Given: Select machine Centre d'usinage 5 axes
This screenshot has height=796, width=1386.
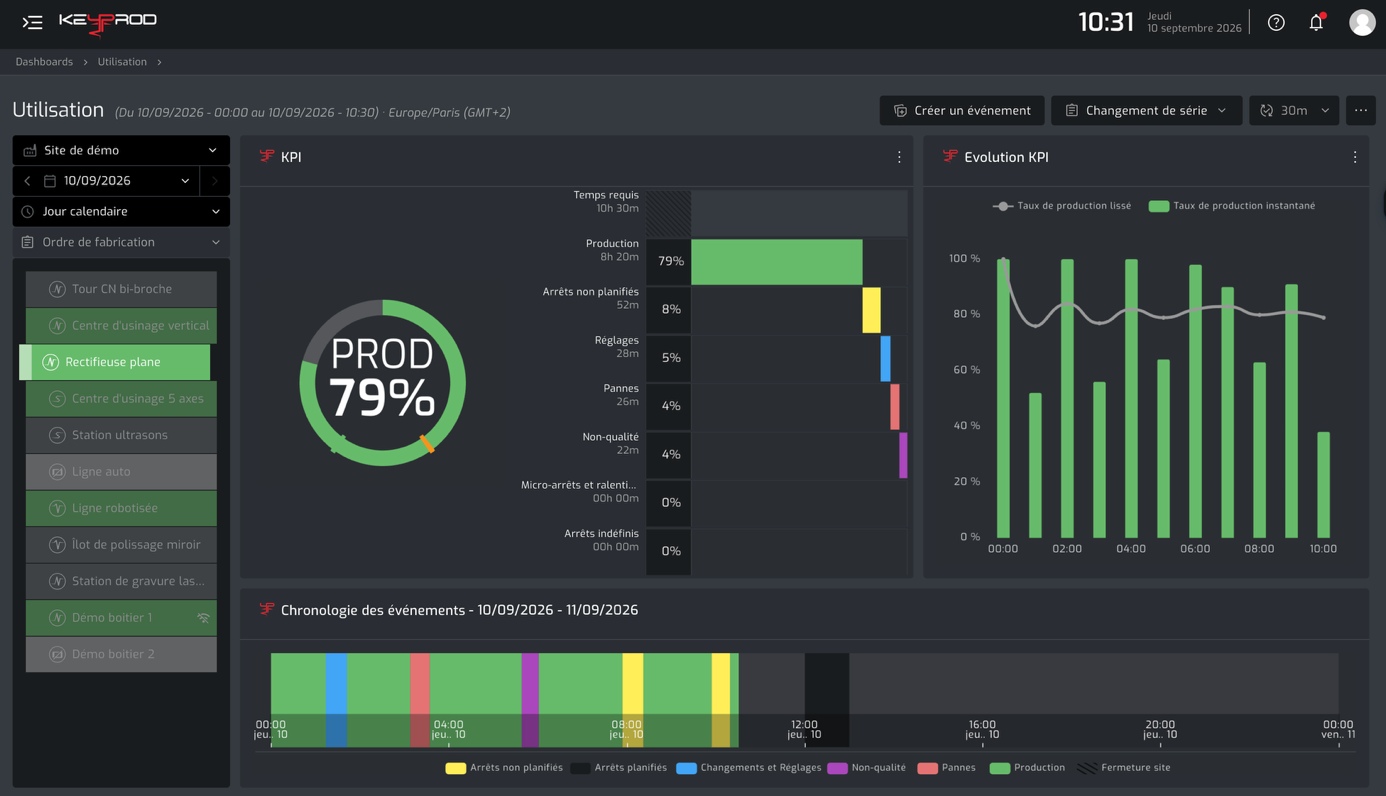Looking at the screenshot, I should [x=121, y=399].
